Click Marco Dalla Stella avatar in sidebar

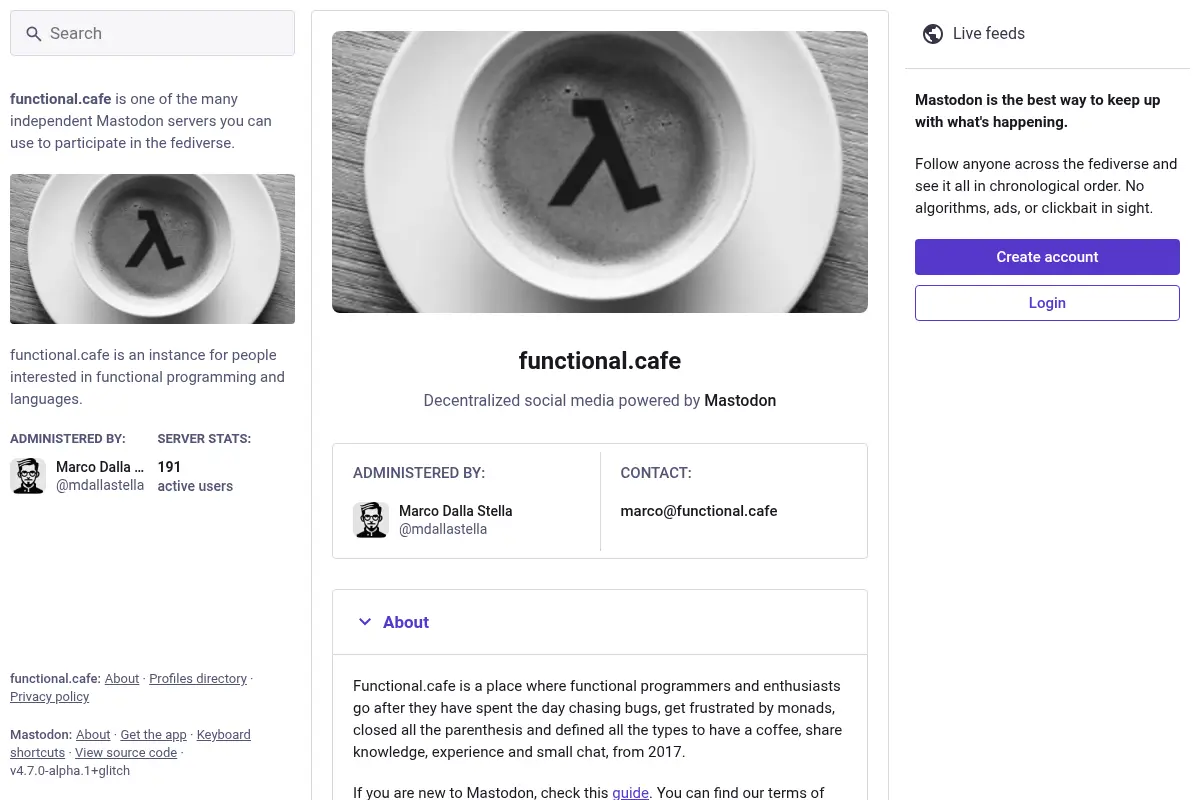pyautogui.click(x=28, y=476)
